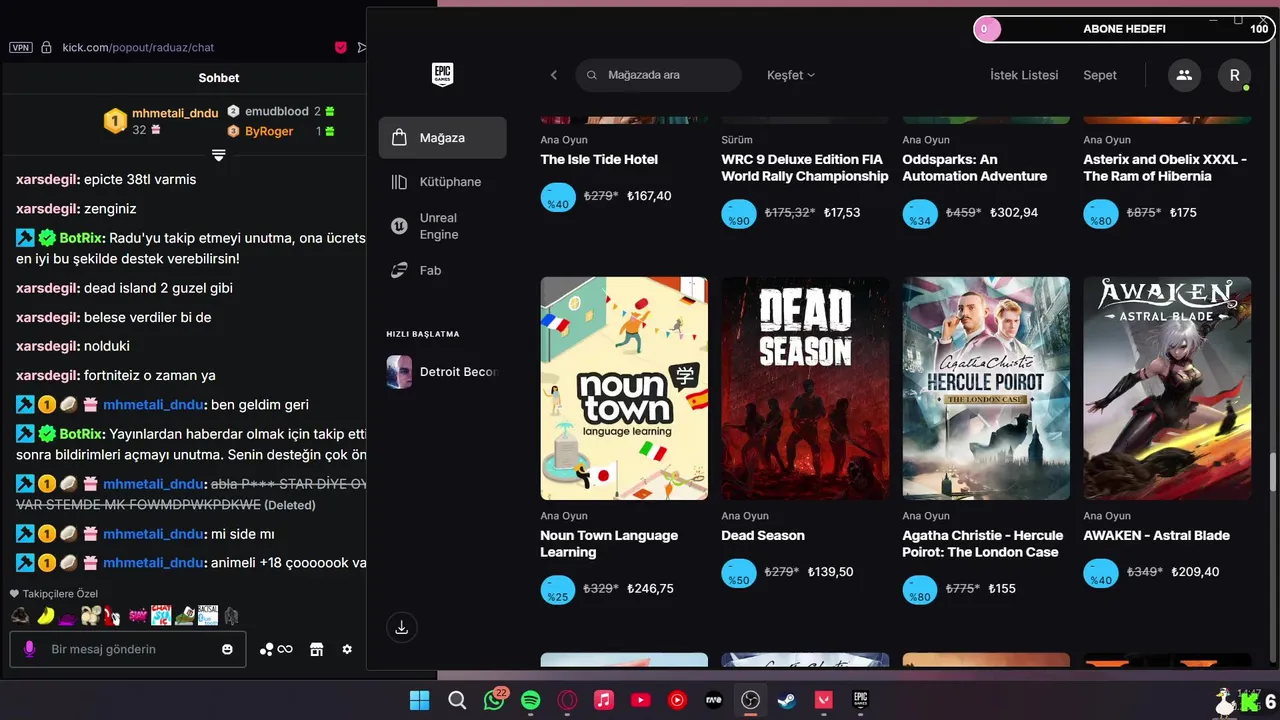
Task: Open the AWAKEN Astral Blade cover
Action: click(1167, 388)
